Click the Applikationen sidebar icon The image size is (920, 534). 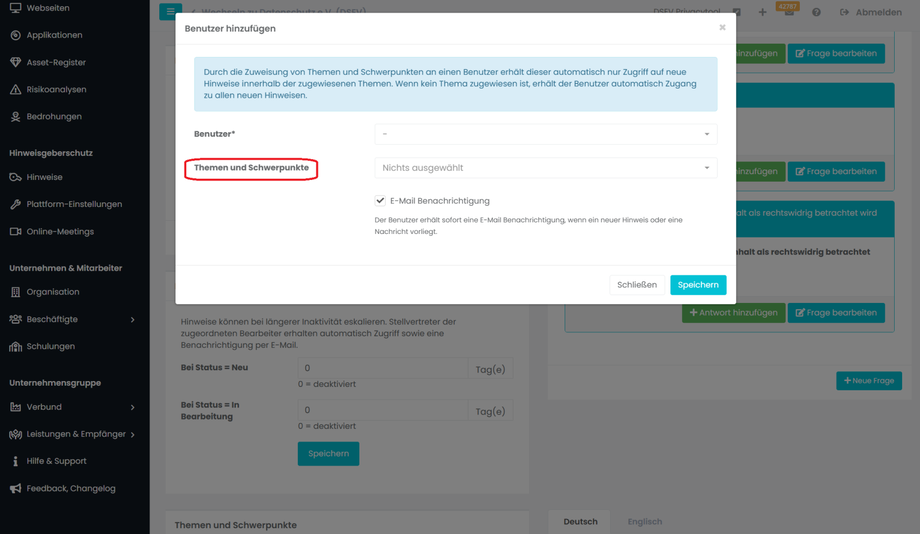15,35
